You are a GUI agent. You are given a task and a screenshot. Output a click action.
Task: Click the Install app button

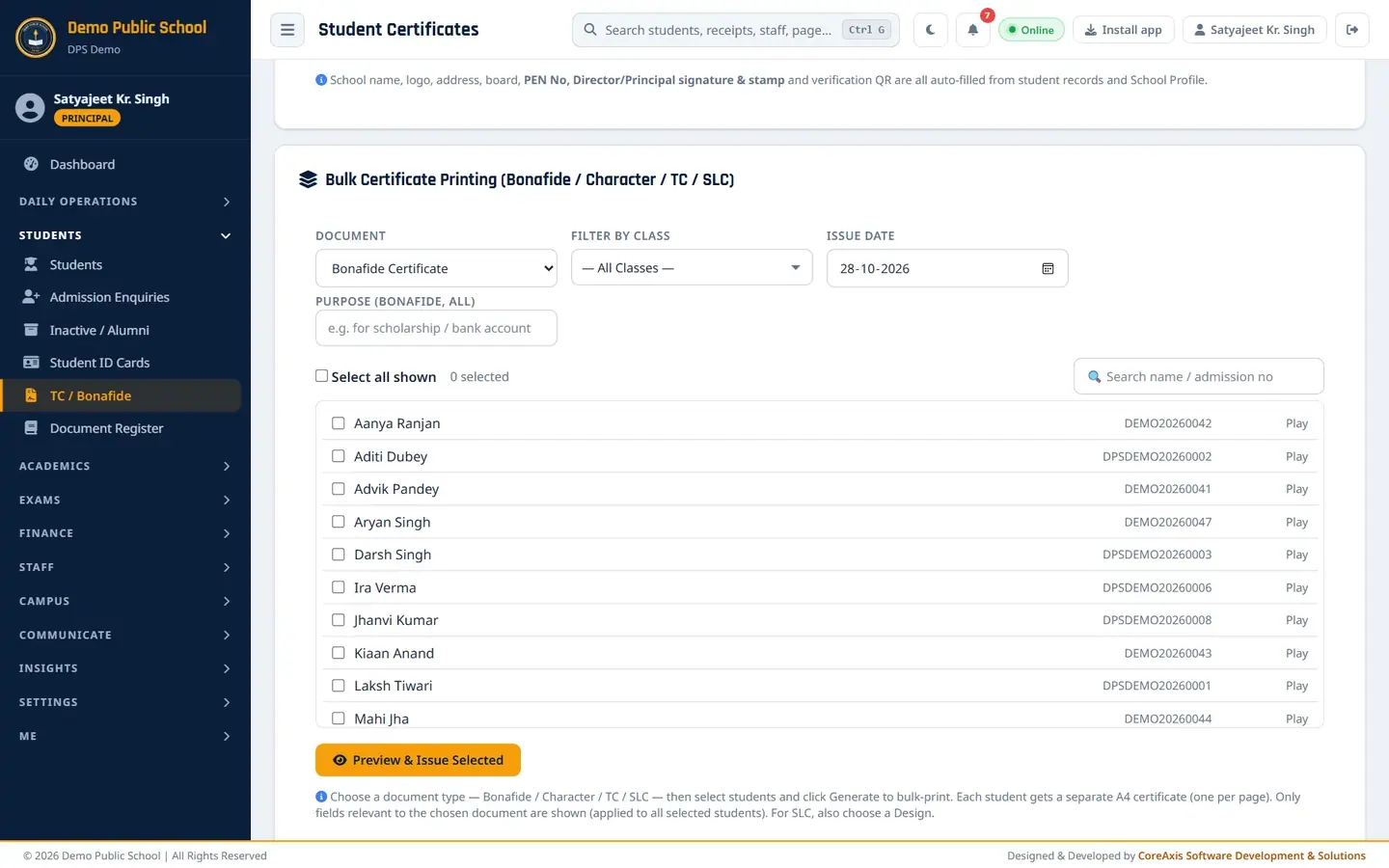tap(1123, 30)
